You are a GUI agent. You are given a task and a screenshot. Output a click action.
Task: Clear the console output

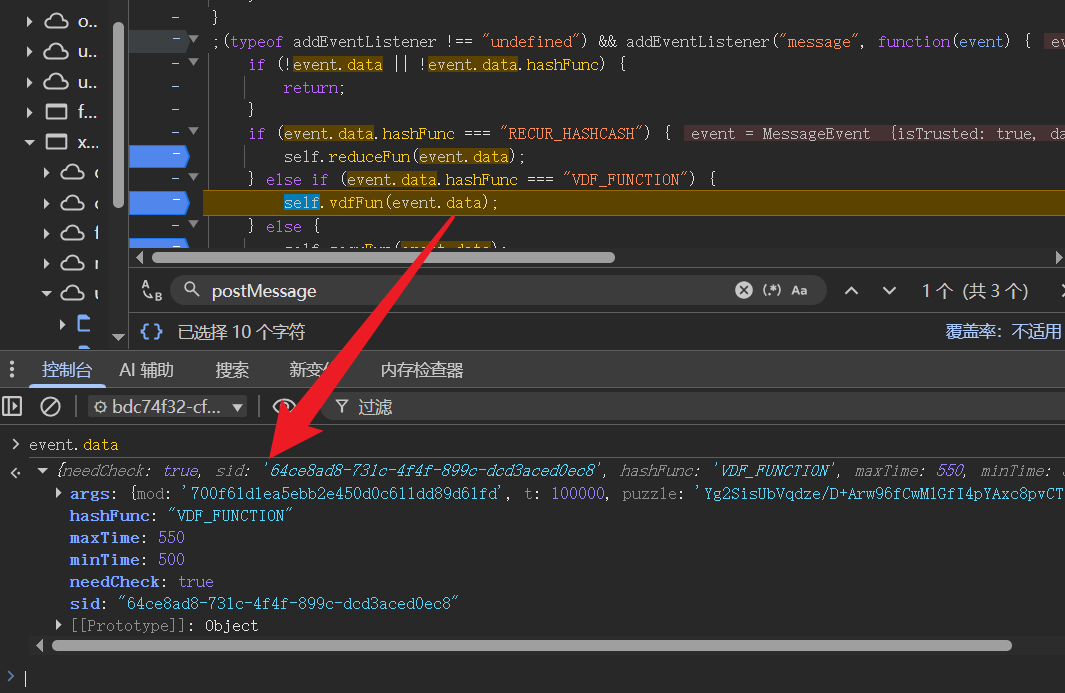click(x=50, y=406)
